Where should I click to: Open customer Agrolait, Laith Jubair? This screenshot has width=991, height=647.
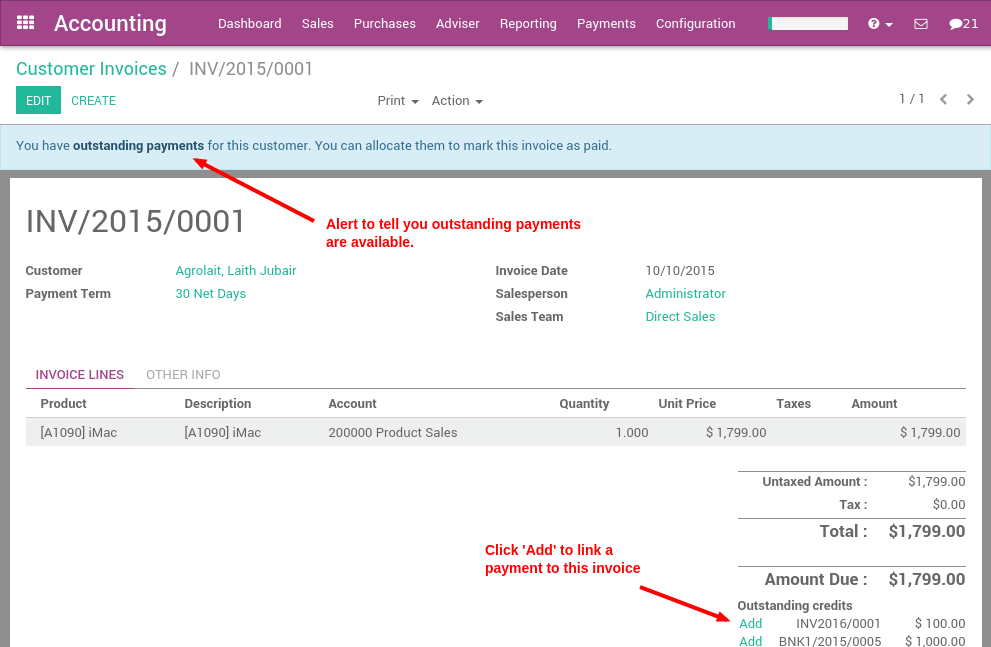pyautogui.click(x=235, y=270)
